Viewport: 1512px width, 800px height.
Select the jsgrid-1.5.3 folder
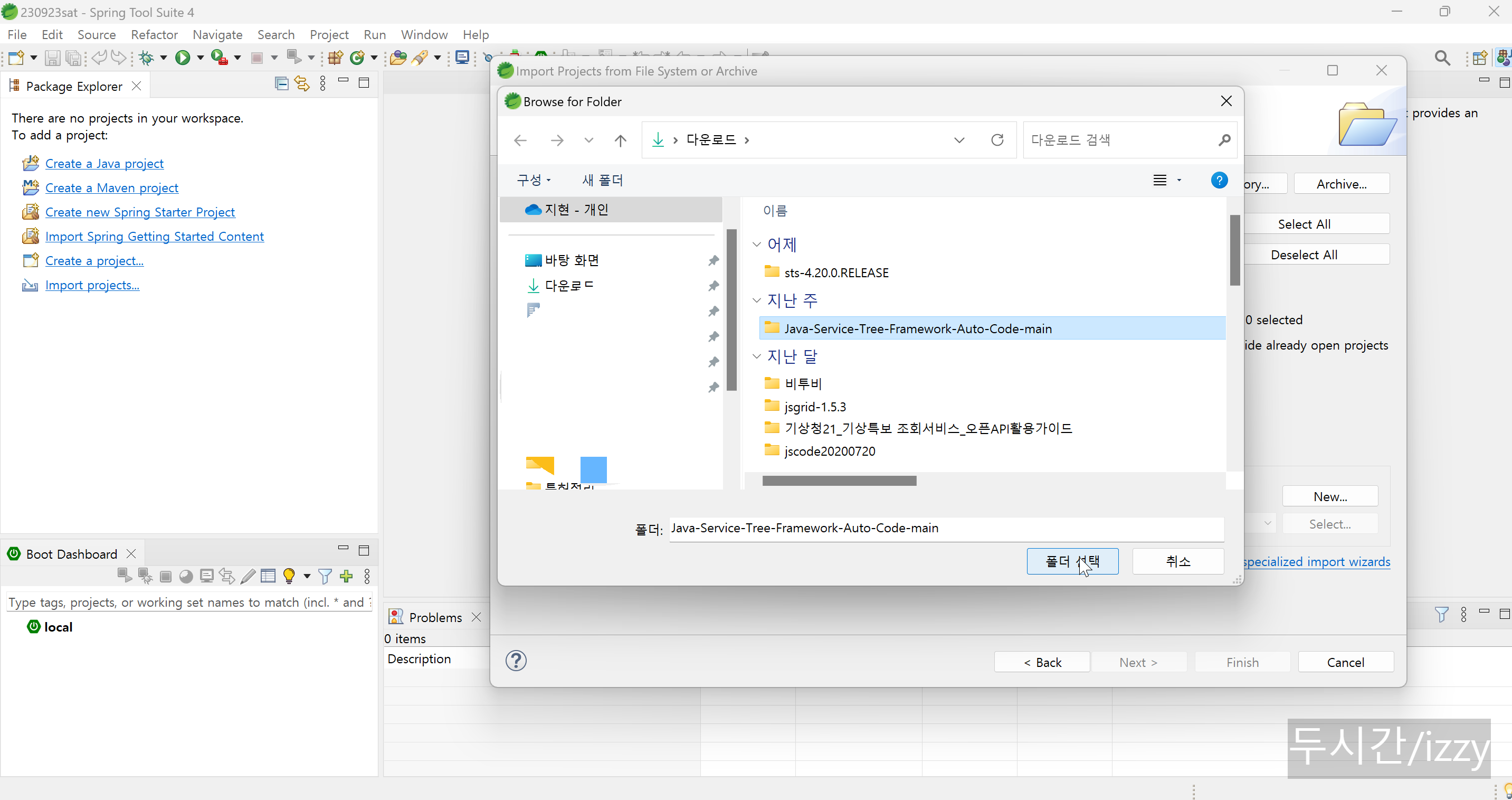[x=815, y=407]
